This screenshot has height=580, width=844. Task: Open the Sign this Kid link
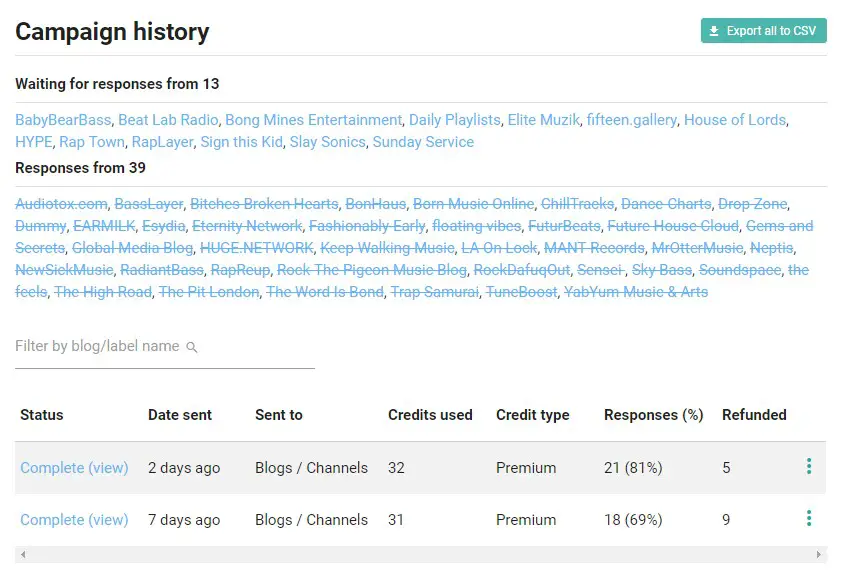click(242, 142)
